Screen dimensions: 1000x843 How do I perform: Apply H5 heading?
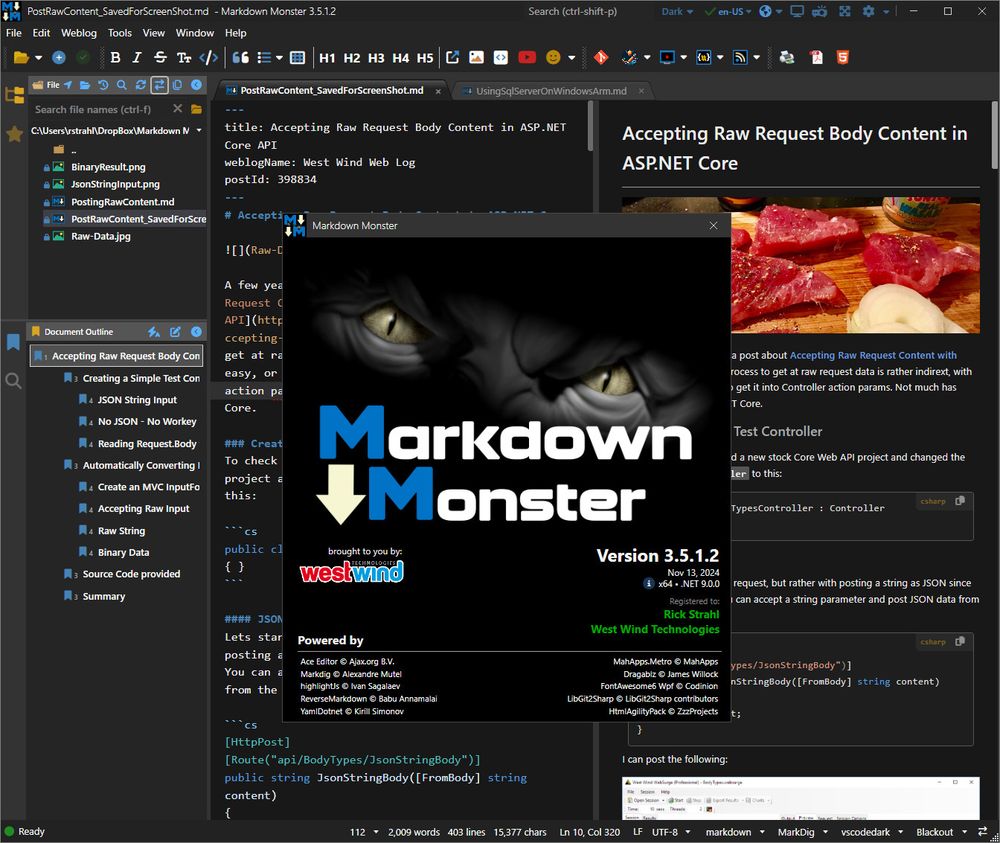[x=425, y=58]
